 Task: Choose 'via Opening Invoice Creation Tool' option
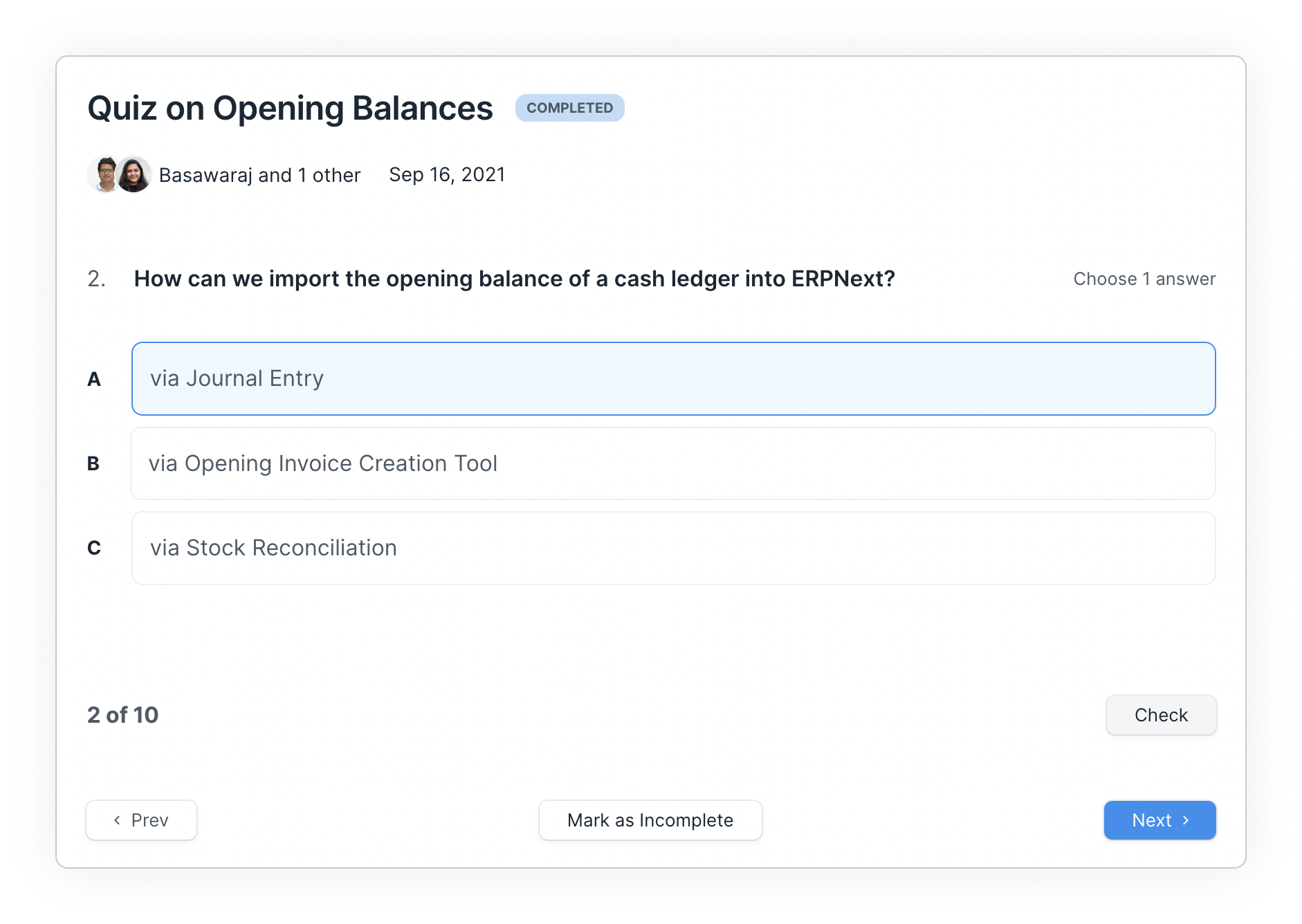coord(673,463)
